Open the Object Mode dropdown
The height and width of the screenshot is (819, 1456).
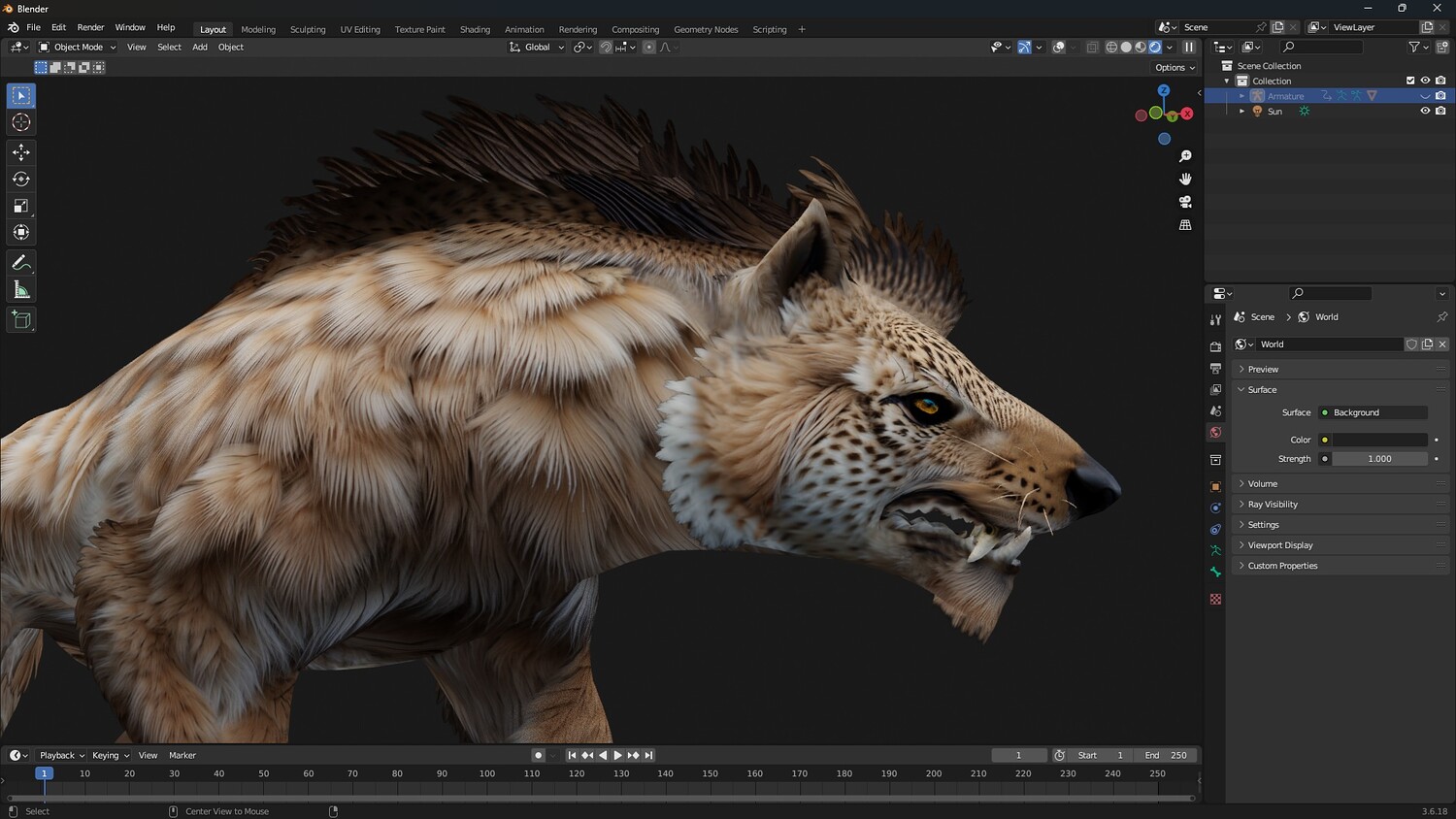tap(78, 47)
